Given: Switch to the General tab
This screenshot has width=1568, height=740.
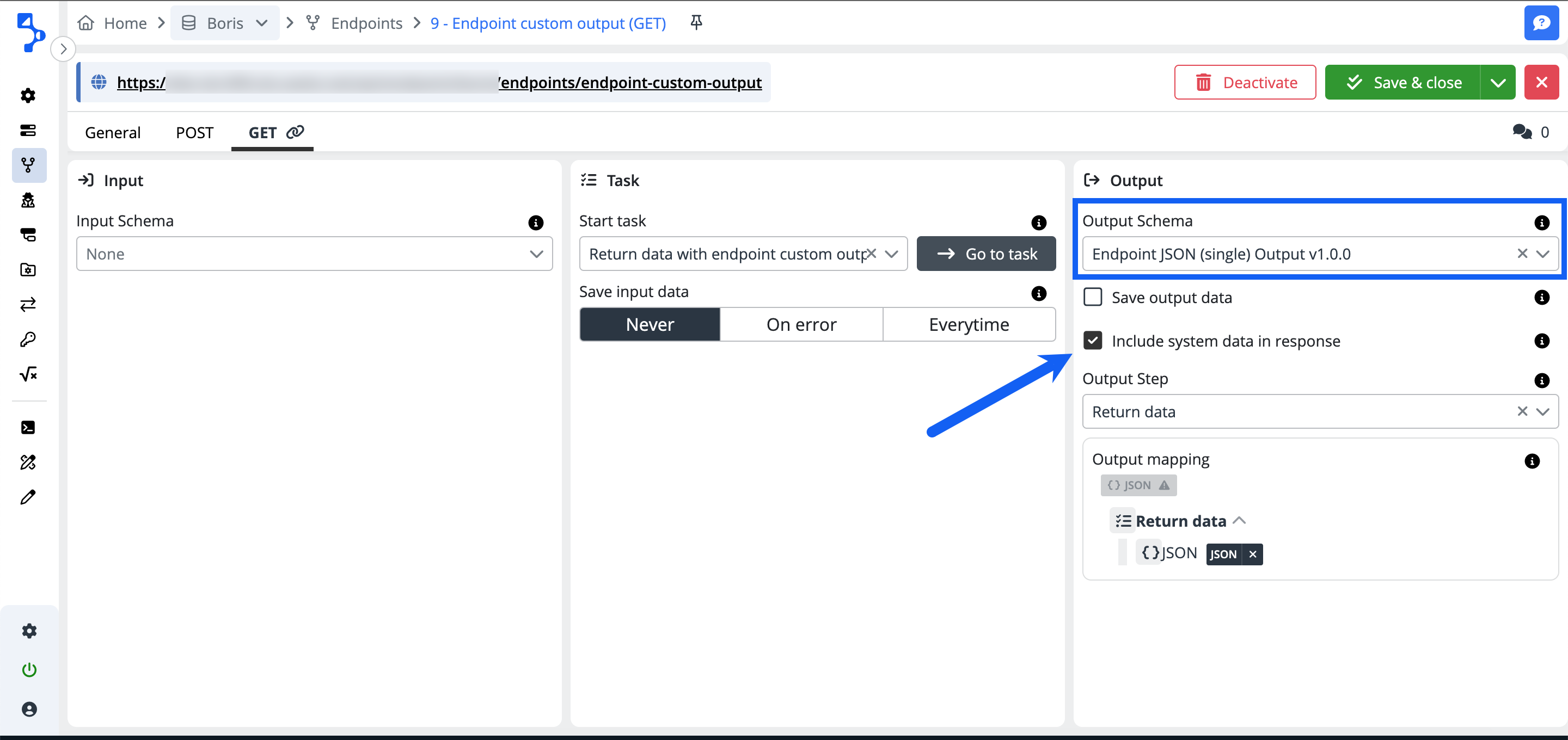Looking at the screenshot, I should tap(113, 132).
